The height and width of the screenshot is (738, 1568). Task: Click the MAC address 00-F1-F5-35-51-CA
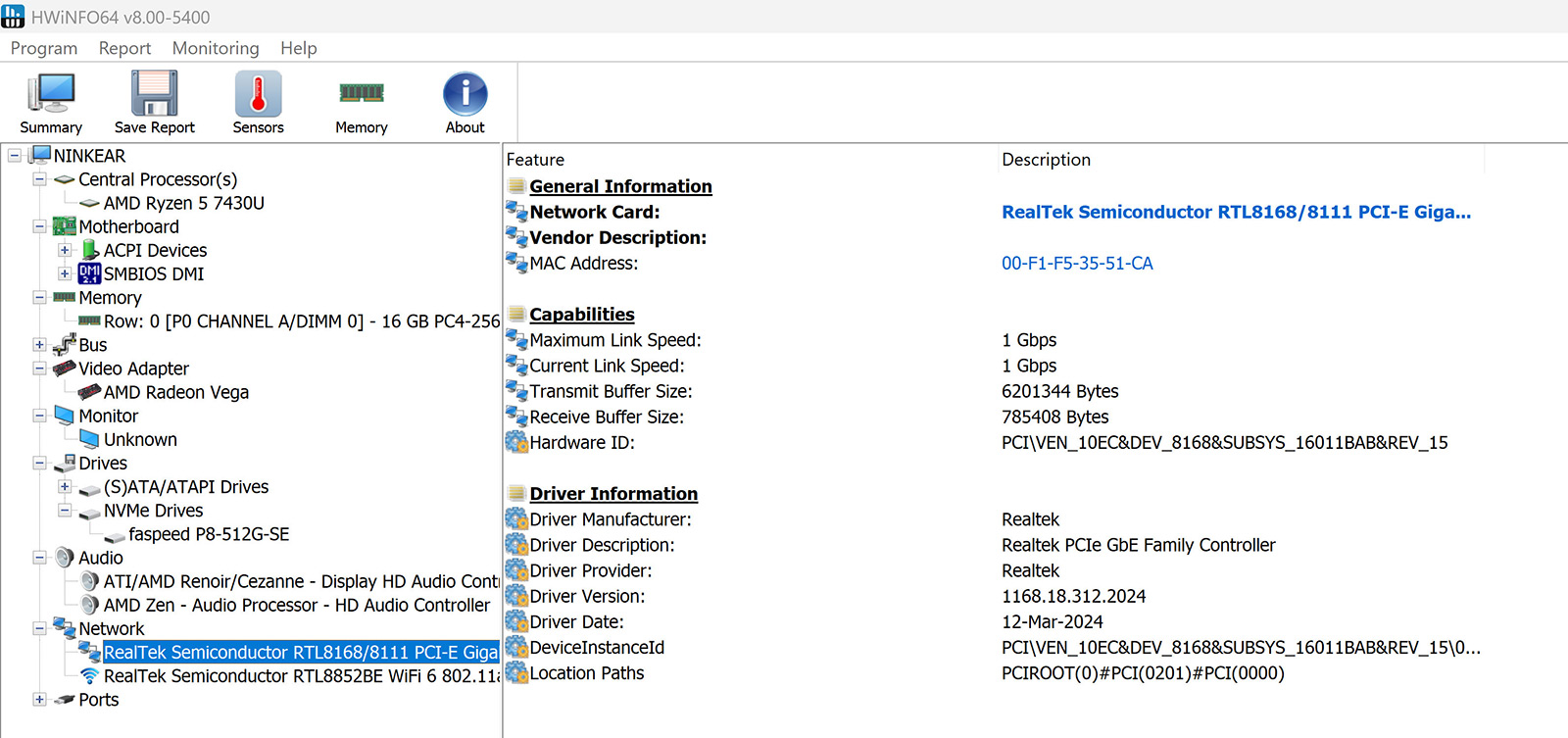1077,263
